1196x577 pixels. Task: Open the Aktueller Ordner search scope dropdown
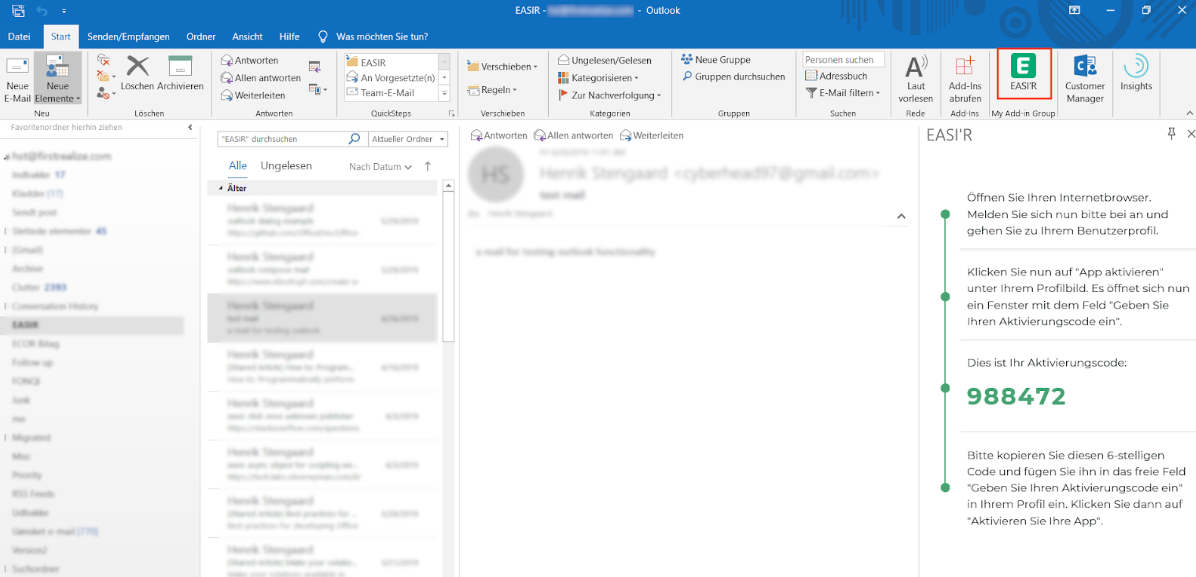[404, 138]
